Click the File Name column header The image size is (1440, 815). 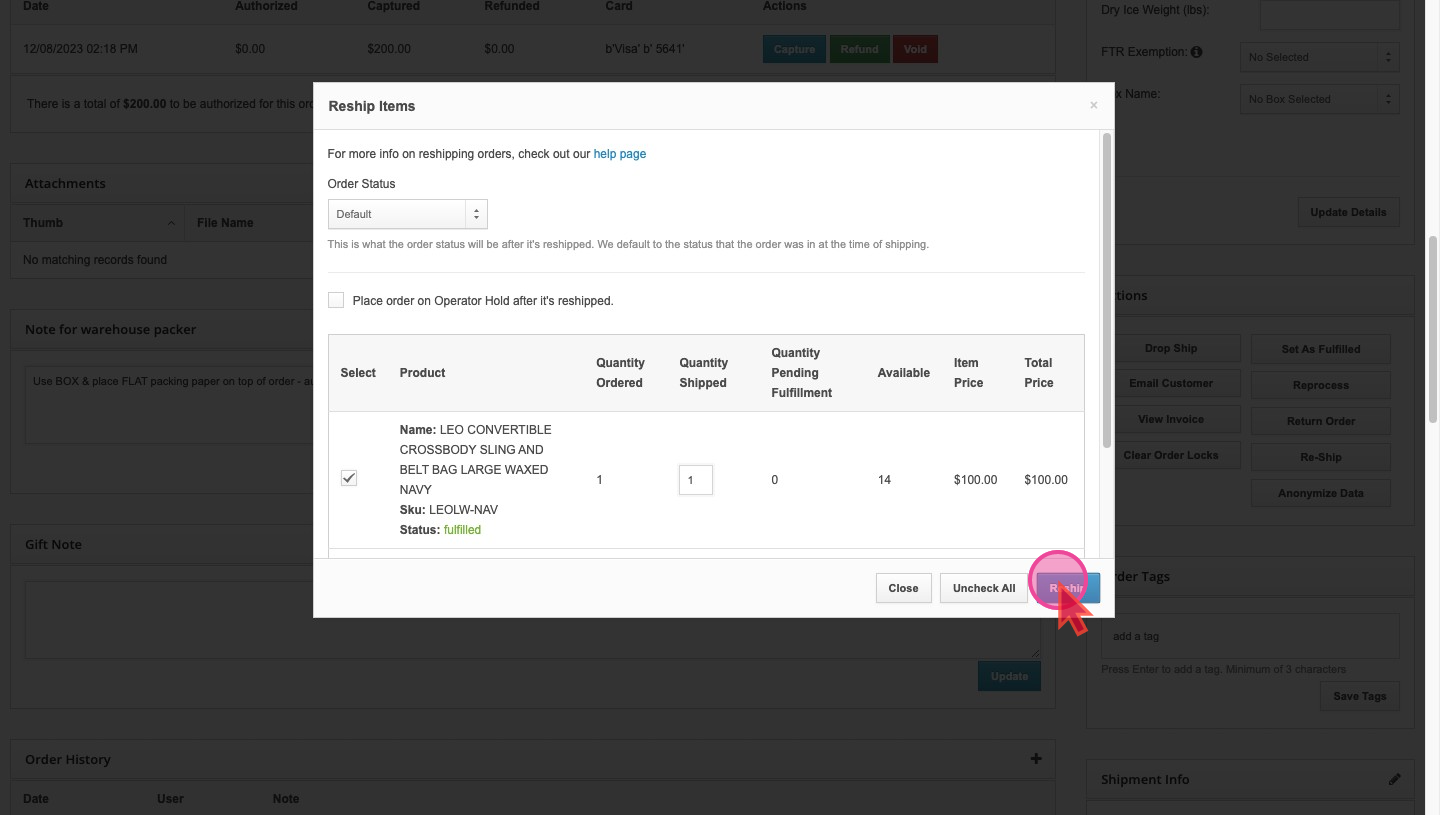[225, 222]
